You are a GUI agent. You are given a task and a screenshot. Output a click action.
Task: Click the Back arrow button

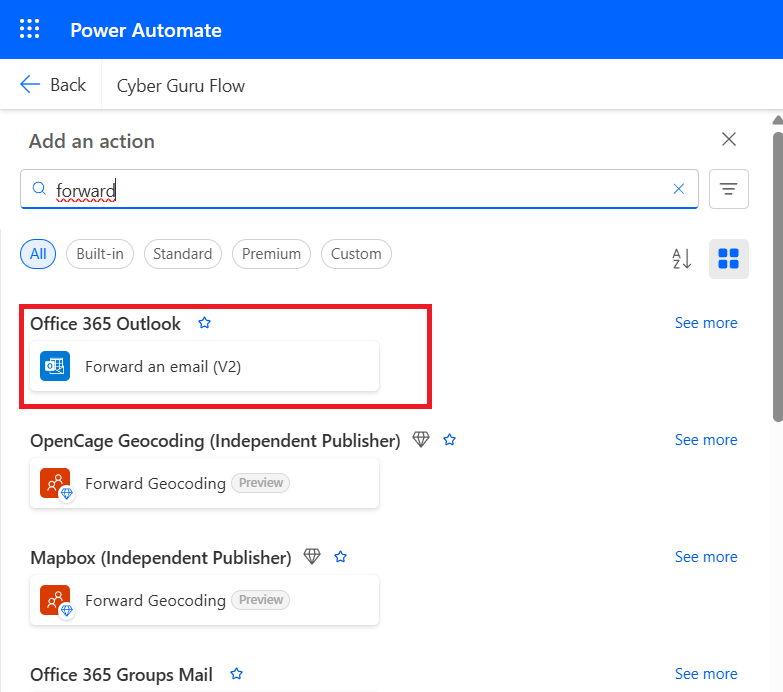pos(53,85)
